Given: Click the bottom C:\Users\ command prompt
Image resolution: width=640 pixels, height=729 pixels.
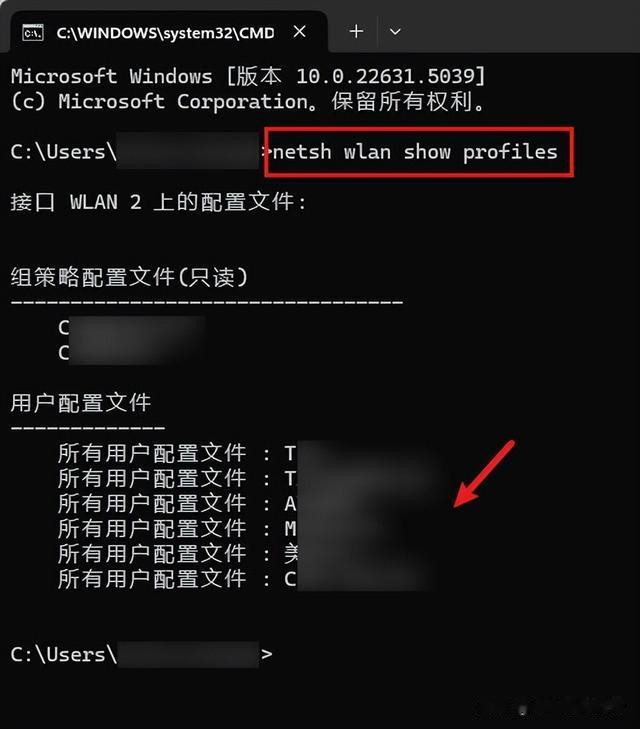Looking at the screenshot, I should click(x=141, y=654).
